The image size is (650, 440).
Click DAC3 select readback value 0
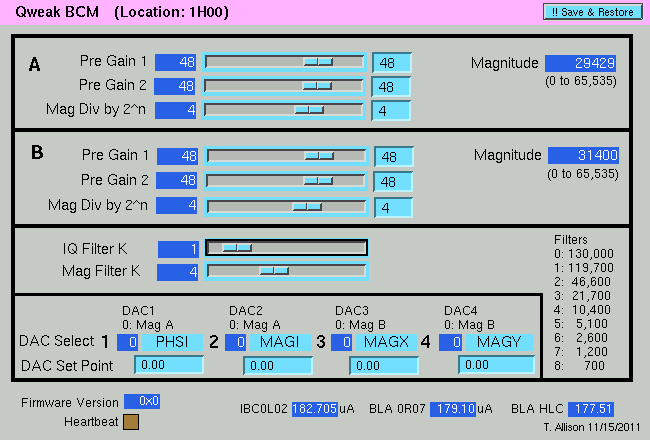(x=342, y=342)
